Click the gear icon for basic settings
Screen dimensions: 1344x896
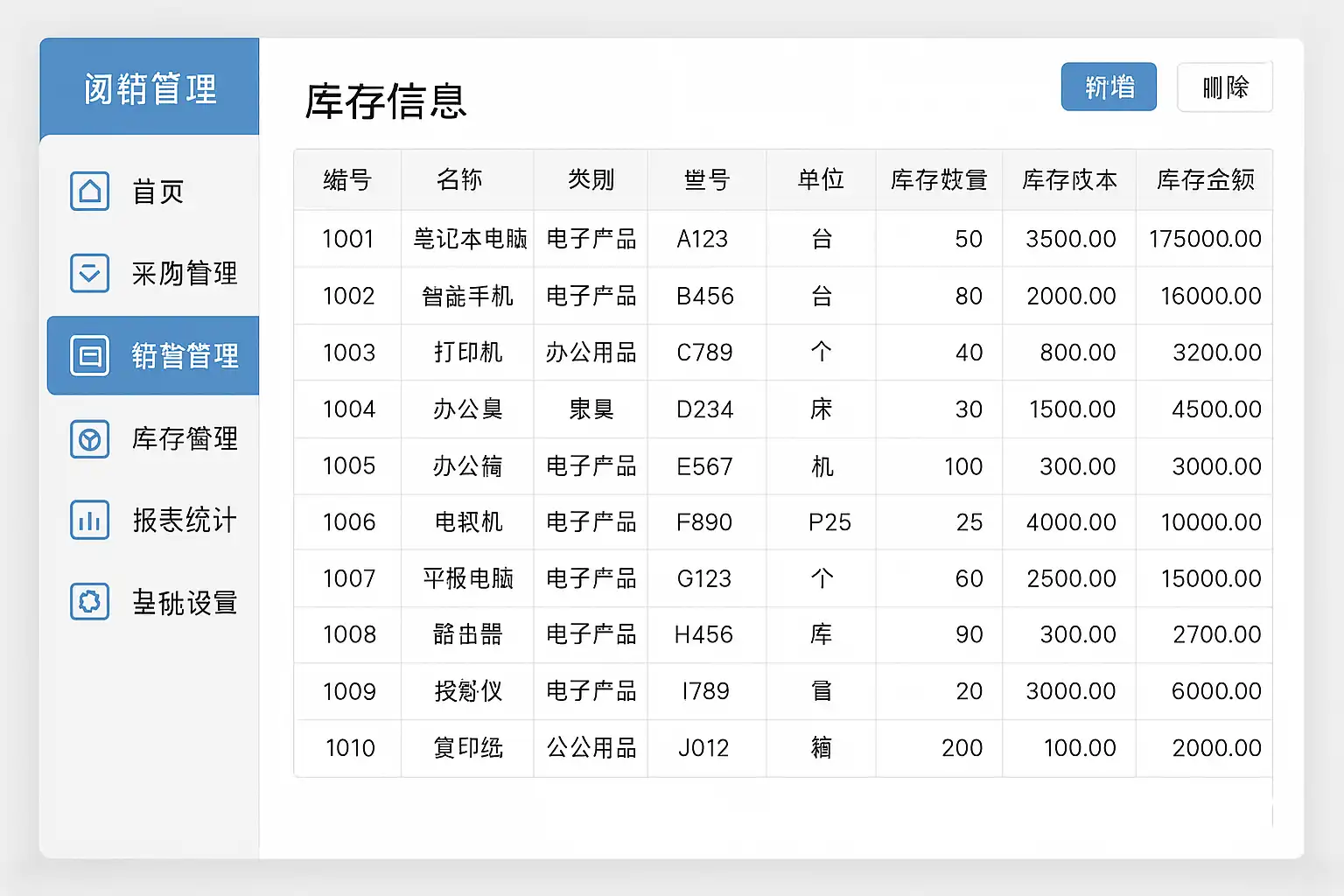tap(89, 602)
